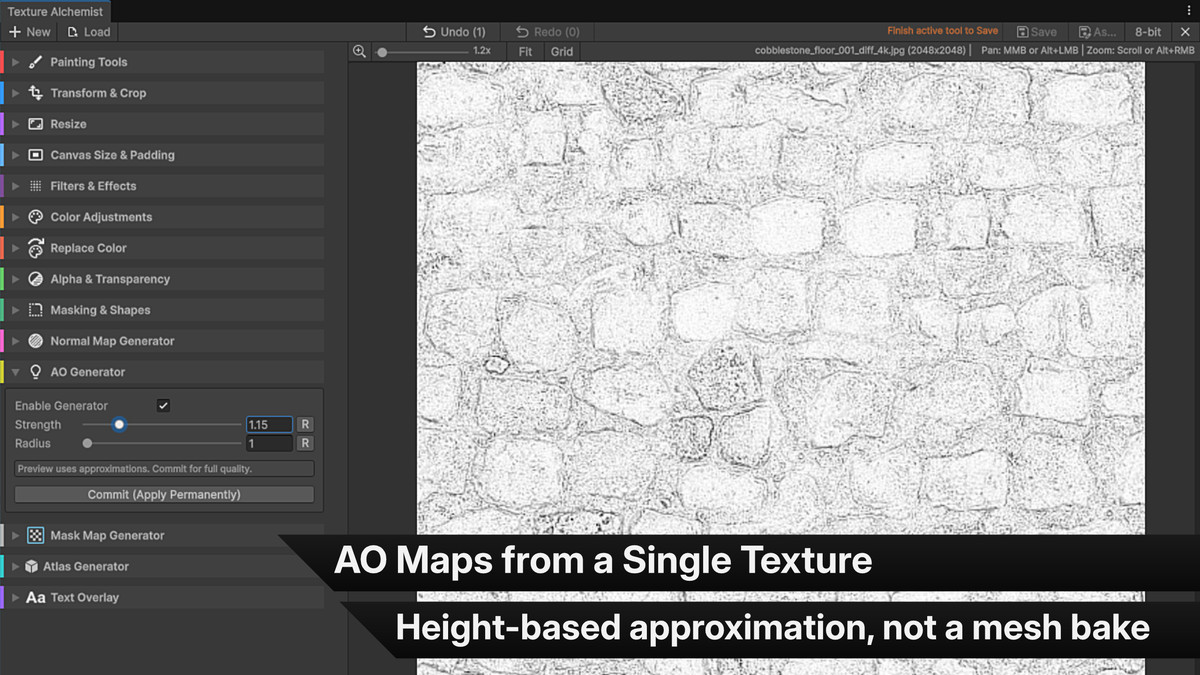The image size is (1200, 675).
Task: Uncheck the Enable Generator checkbox
Action: 164,405
